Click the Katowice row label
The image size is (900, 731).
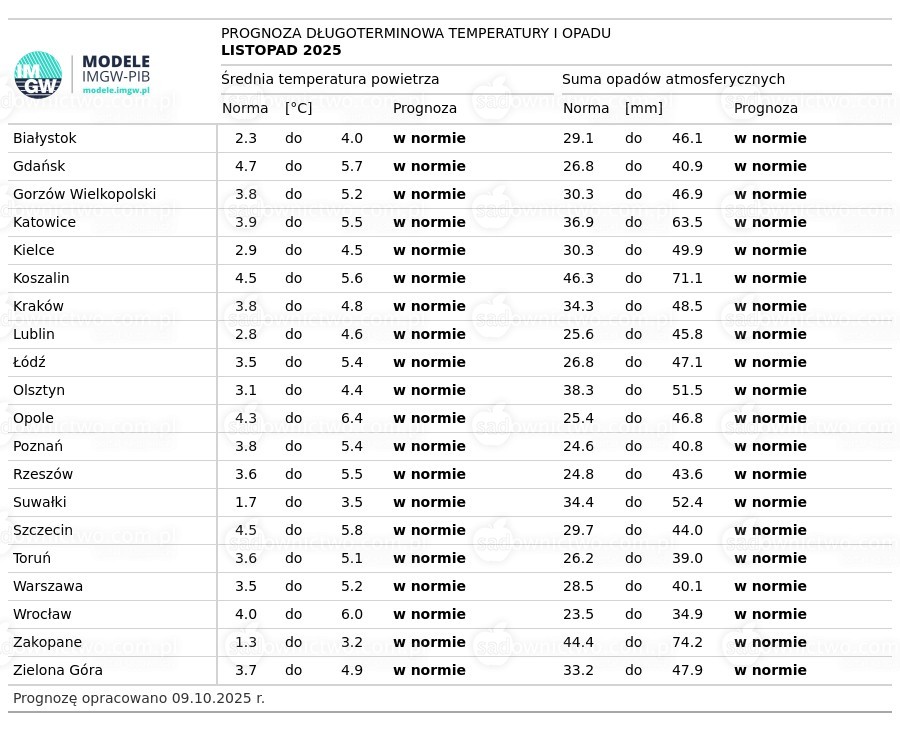44,222
